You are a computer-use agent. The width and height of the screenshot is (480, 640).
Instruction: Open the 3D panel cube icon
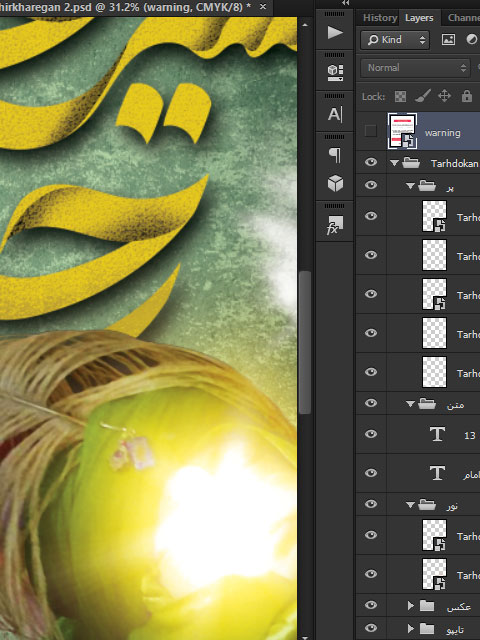point(336,183)
